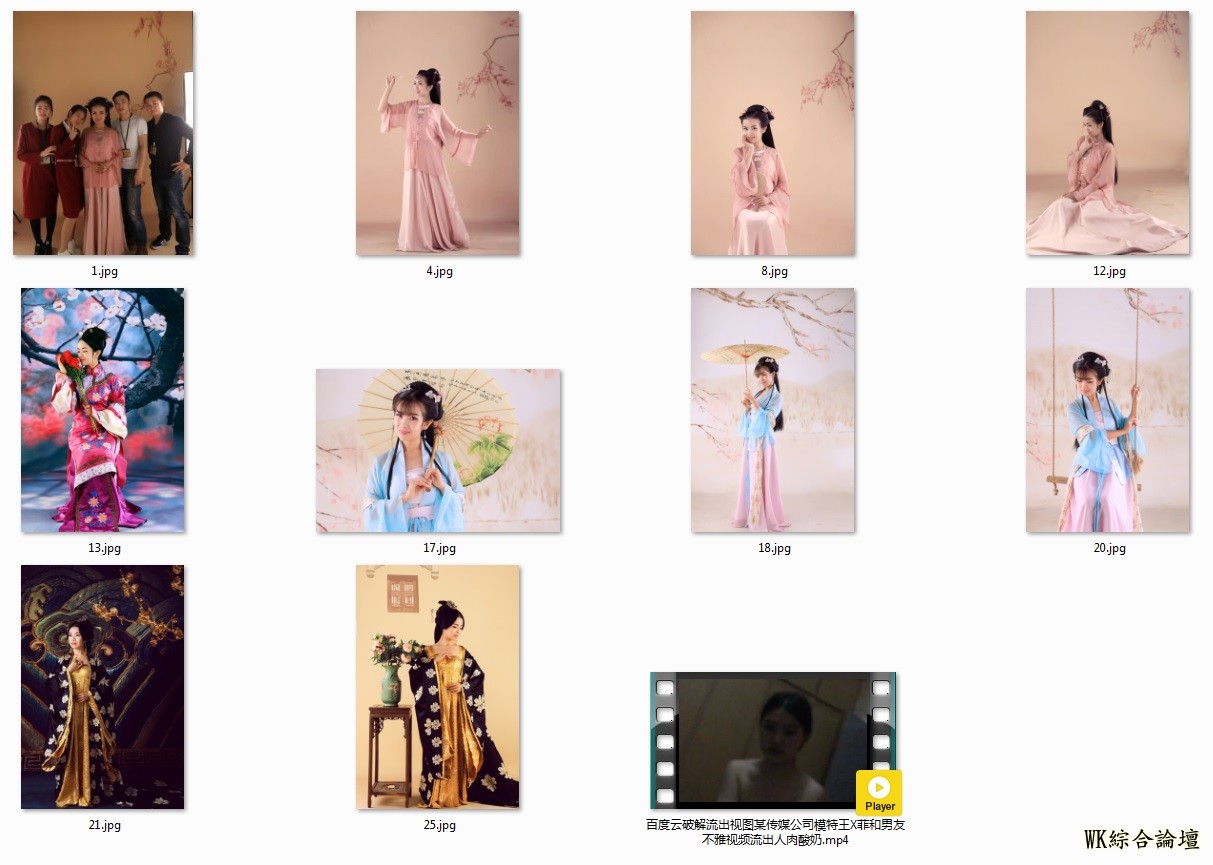Screen dimensions: 1213x865
Task: Select the 25.jpg image thumbnail
Action: [437, 687]
